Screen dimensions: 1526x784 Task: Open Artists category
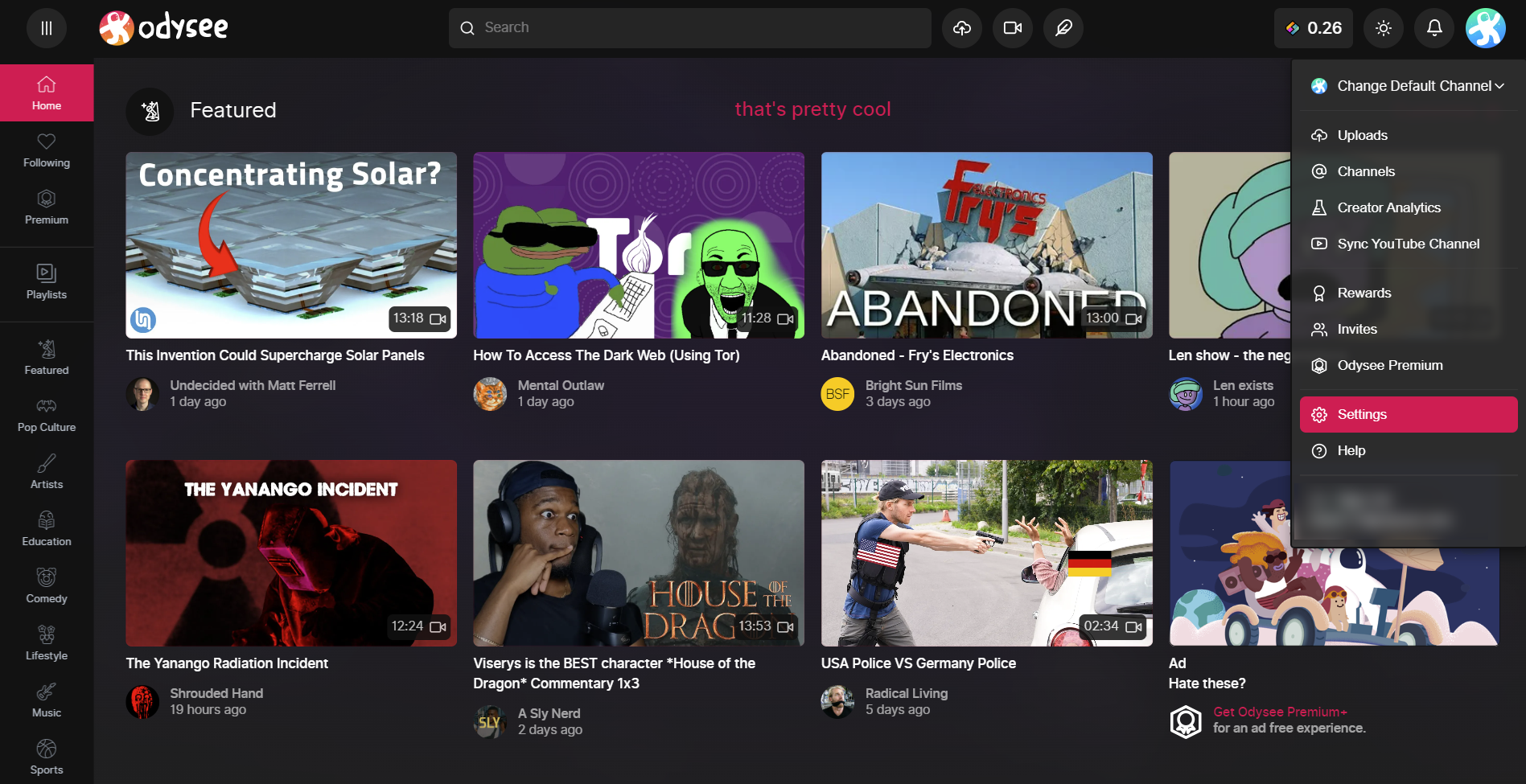click(x=47, y=472)
